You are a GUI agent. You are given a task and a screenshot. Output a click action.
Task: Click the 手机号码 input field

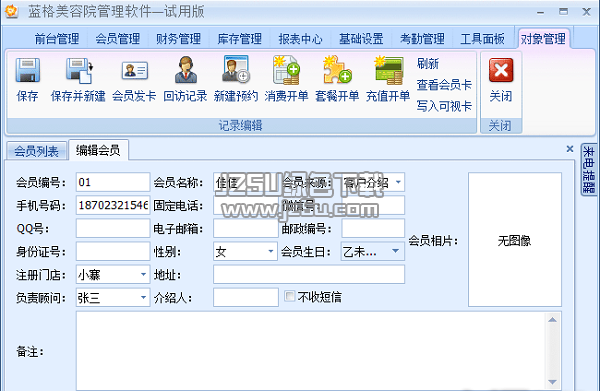pyautogui.click(x=113, y=205)
